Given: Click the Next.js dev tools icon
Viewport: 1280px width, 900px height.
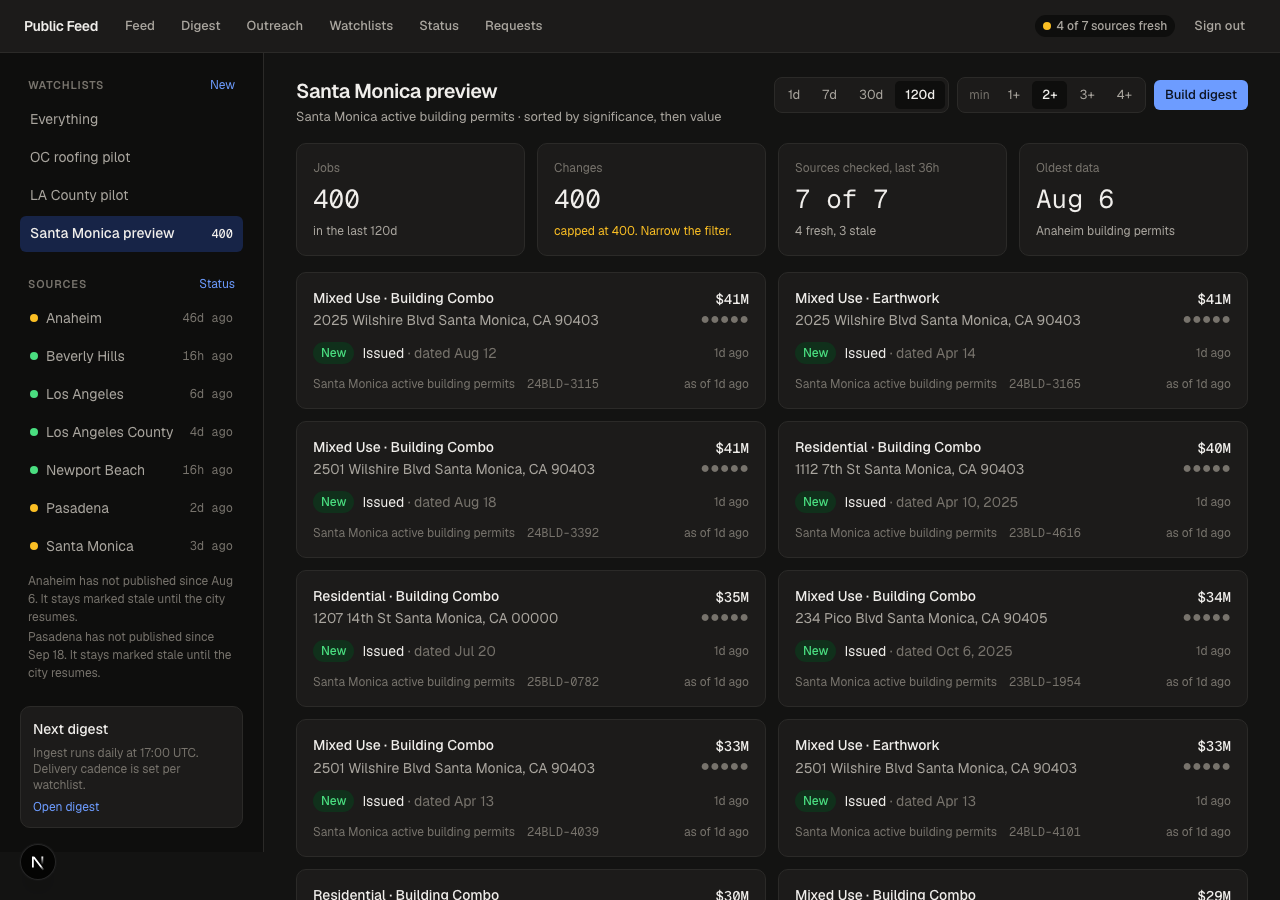Looking at the screenshot, I should (x=38, y=862).
